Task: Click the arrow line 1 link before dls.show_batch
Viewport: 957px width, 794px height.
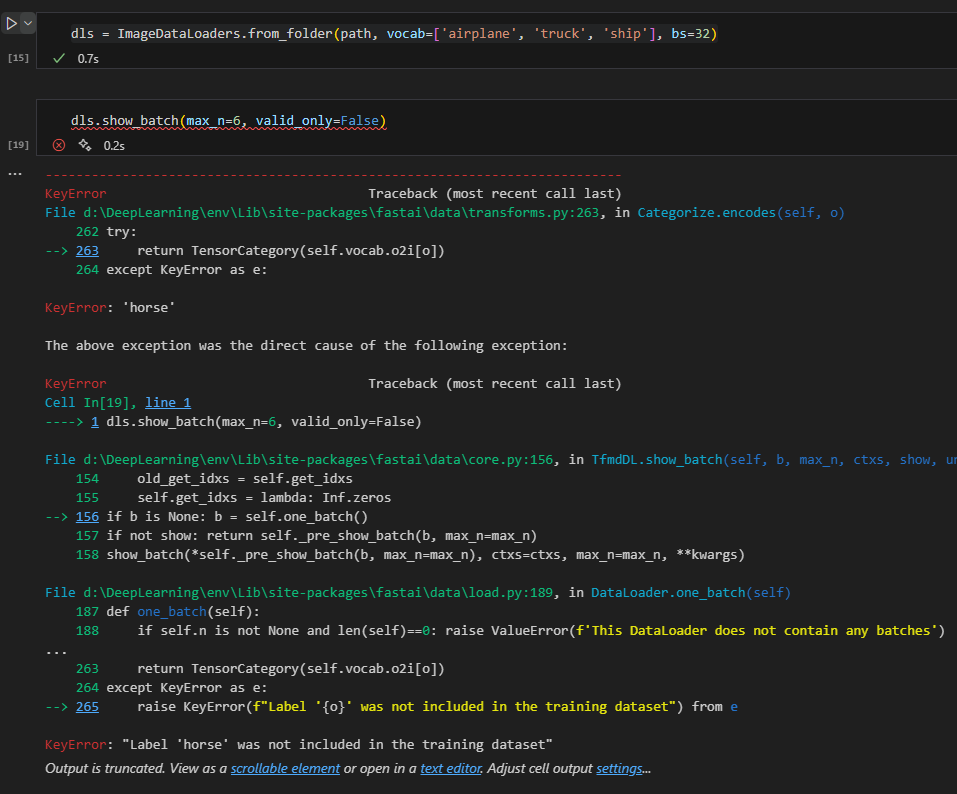Action: [x=95, y=422]
